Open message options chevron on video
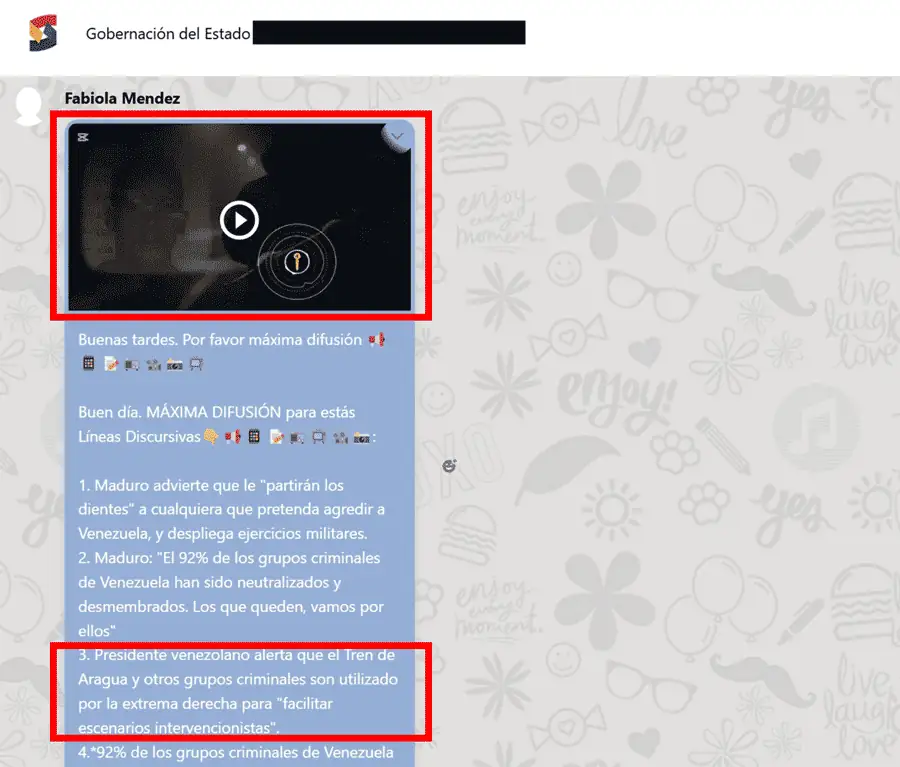Image resolution: width=900 pixels, height=767 pixels. pos(397,136)
